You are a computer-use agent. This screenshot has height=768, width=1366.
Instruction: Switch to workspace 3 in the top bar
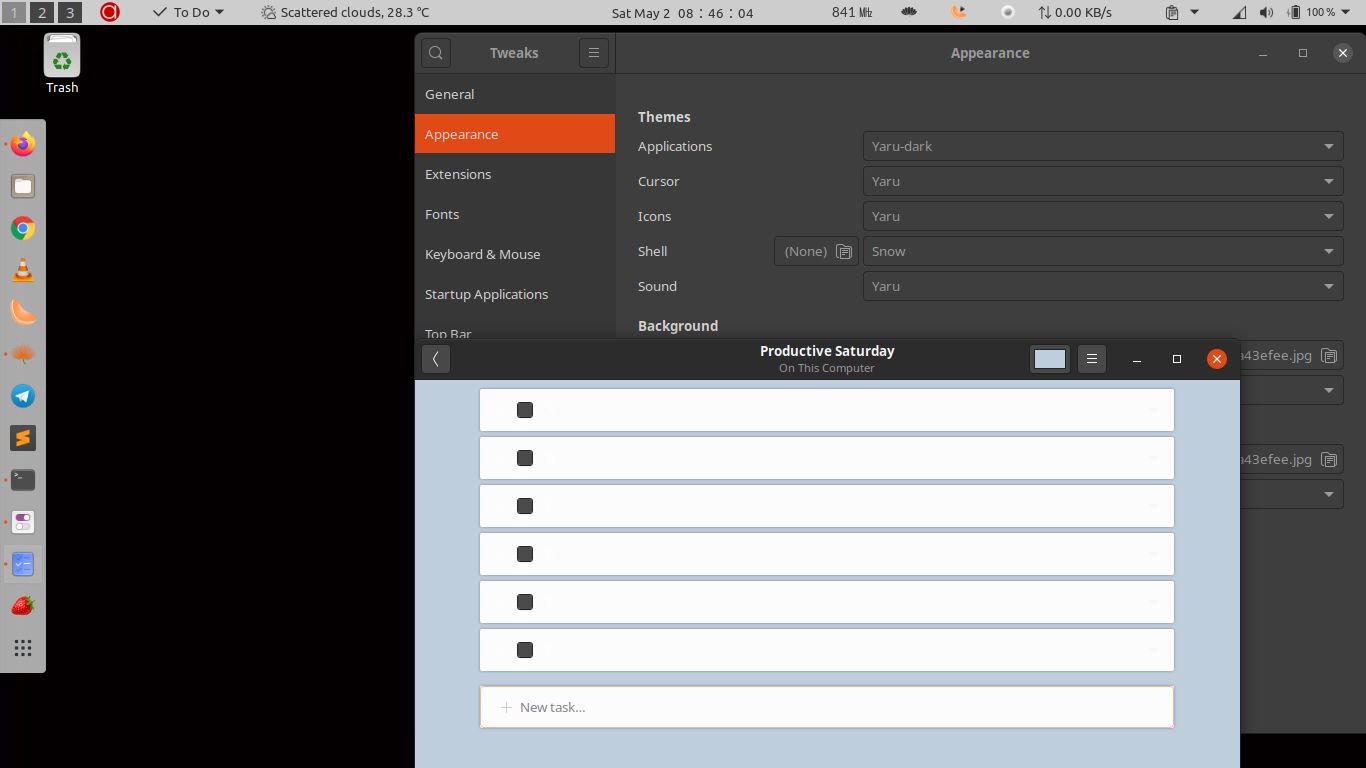[x=69, y=13]
